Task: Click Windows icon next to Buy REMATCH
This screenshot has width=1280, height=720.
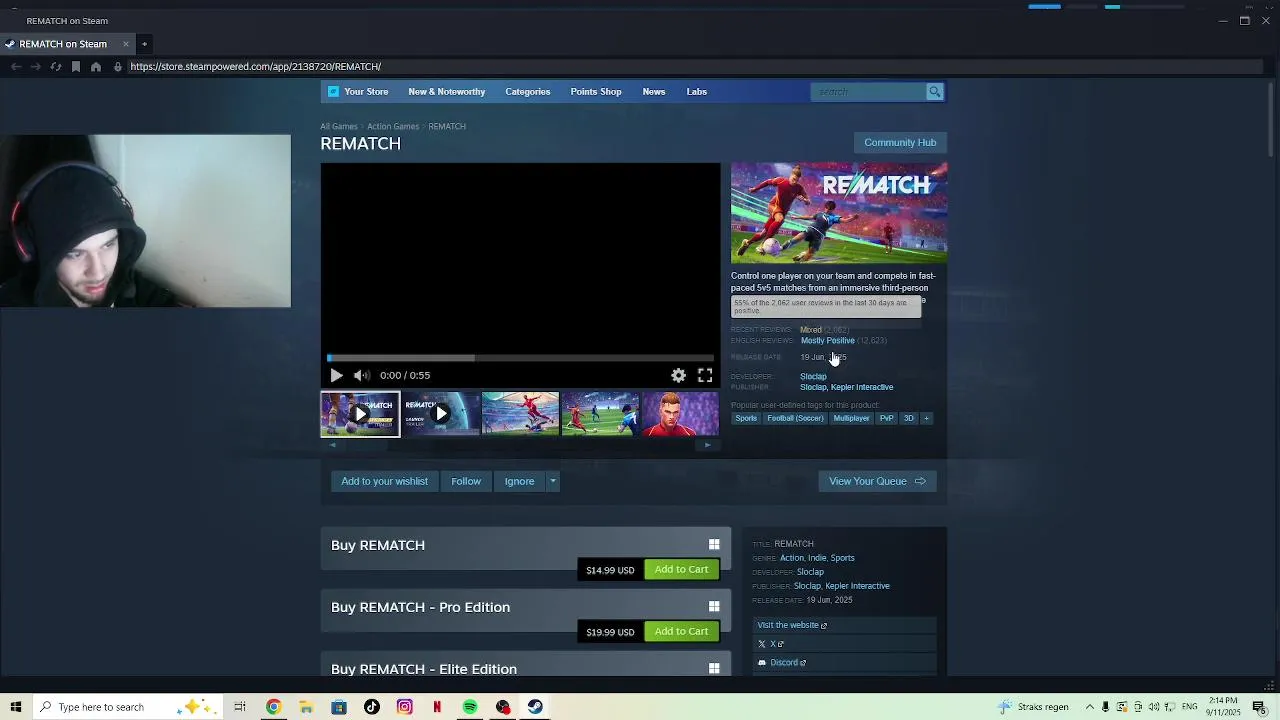Action: coord(714,545)
